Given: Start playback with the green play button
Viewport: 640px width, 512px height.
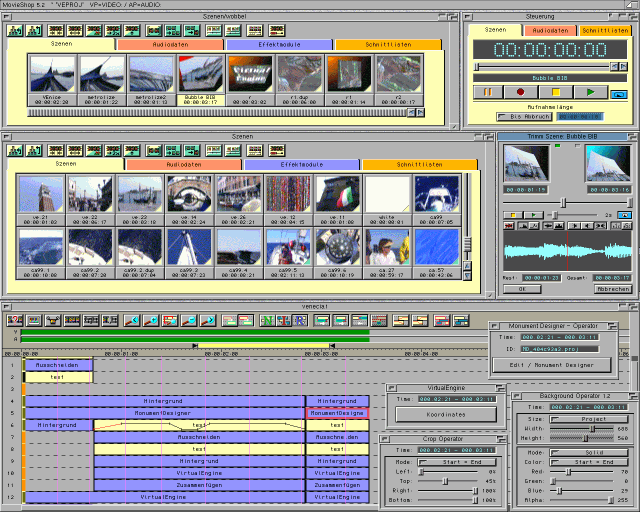Looking at the screenshot, I should coord(591,92).
